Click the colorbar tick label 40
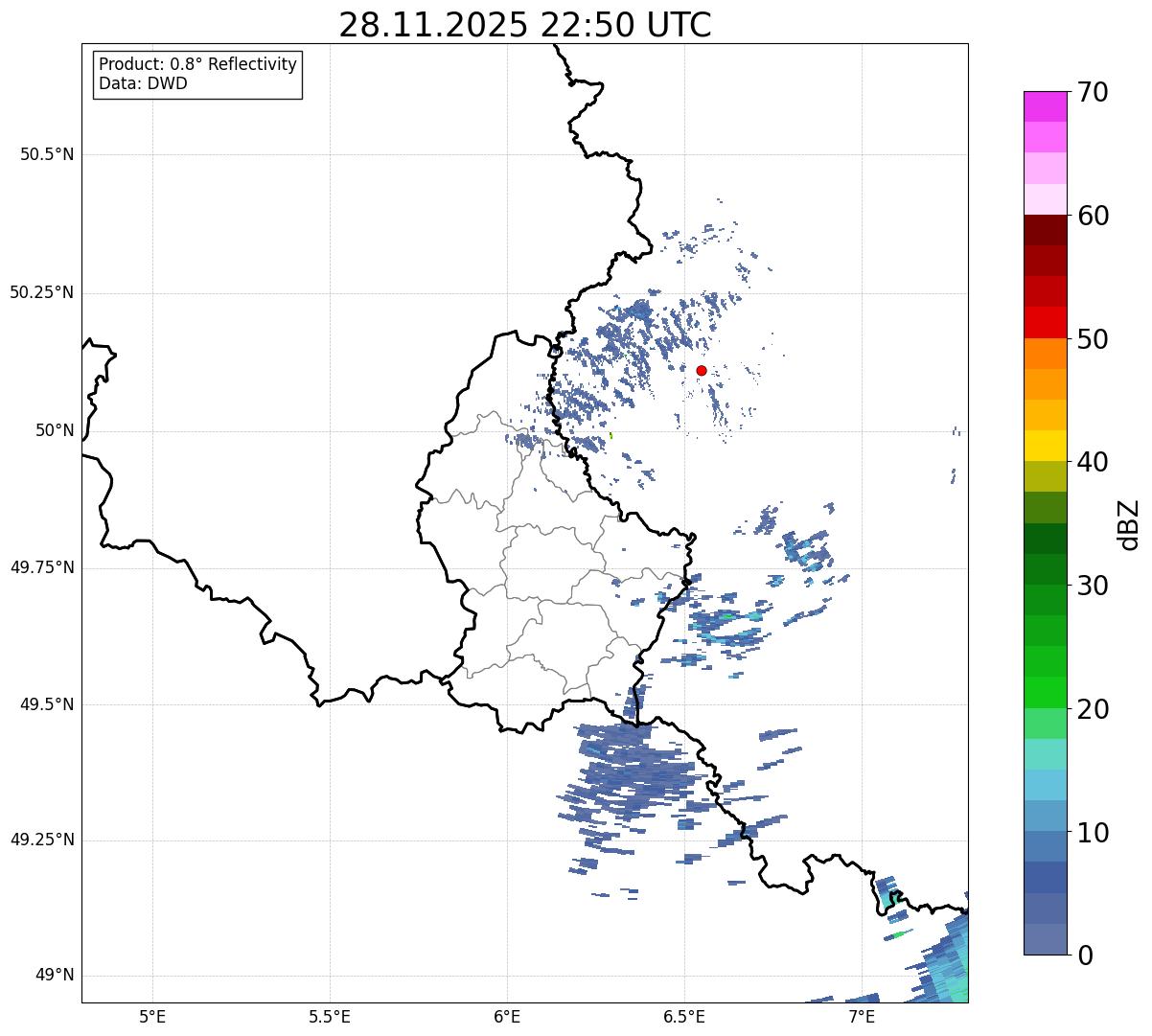The width and height of the screenshot is (1152, 1036). (1092, 462)
